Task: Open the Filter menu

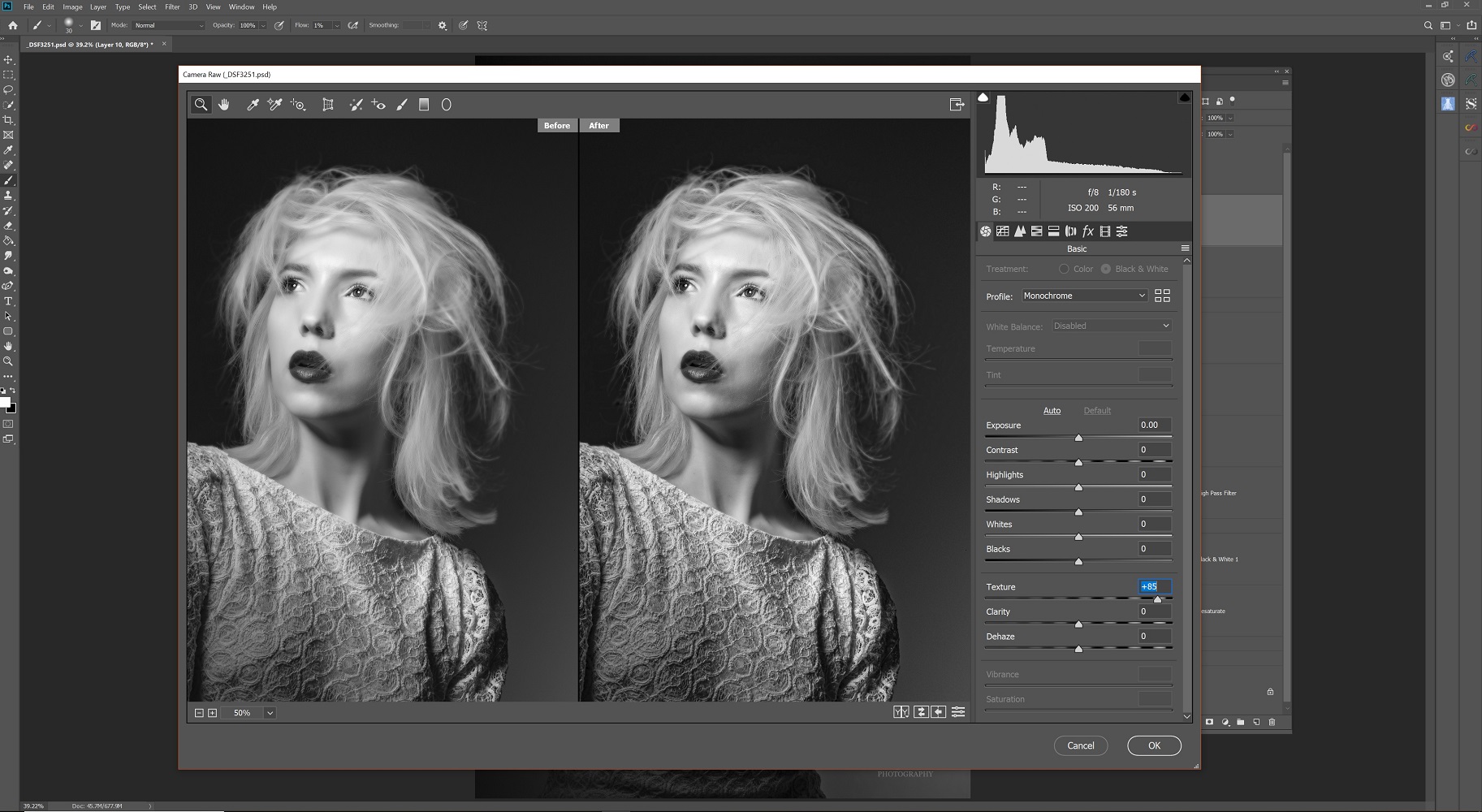Action: click(x=172, y=6)
